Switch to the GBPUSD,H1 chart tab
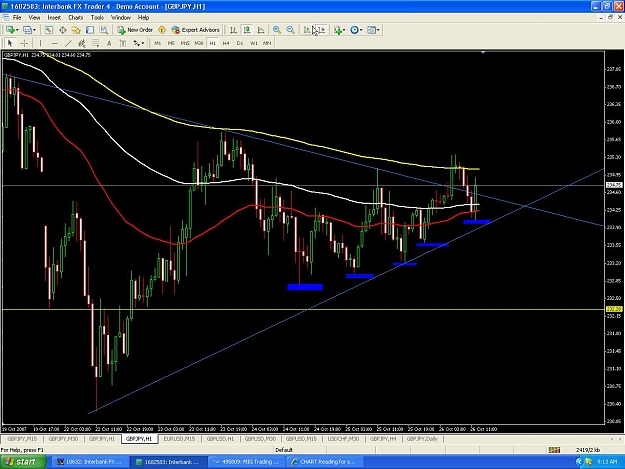625x469 pixels. click(x=220, y=439)
